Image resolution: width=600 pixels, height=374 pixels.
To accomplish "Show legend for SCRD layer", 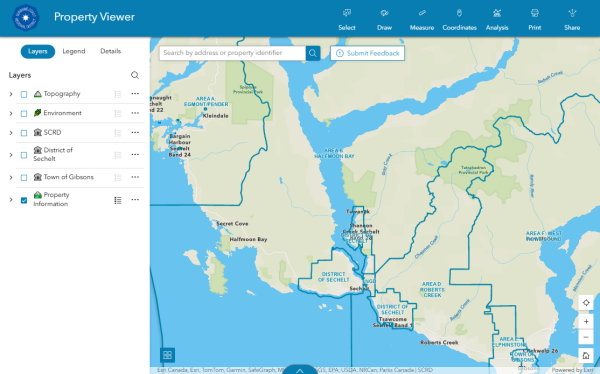I will point(118,133).
